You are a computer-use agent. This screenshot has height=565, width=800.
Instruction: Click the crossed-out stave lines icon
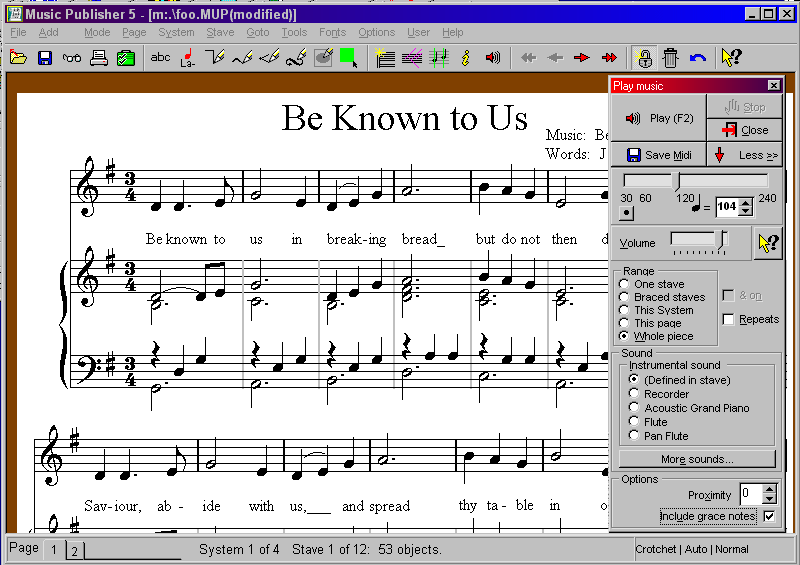[412, 58]
